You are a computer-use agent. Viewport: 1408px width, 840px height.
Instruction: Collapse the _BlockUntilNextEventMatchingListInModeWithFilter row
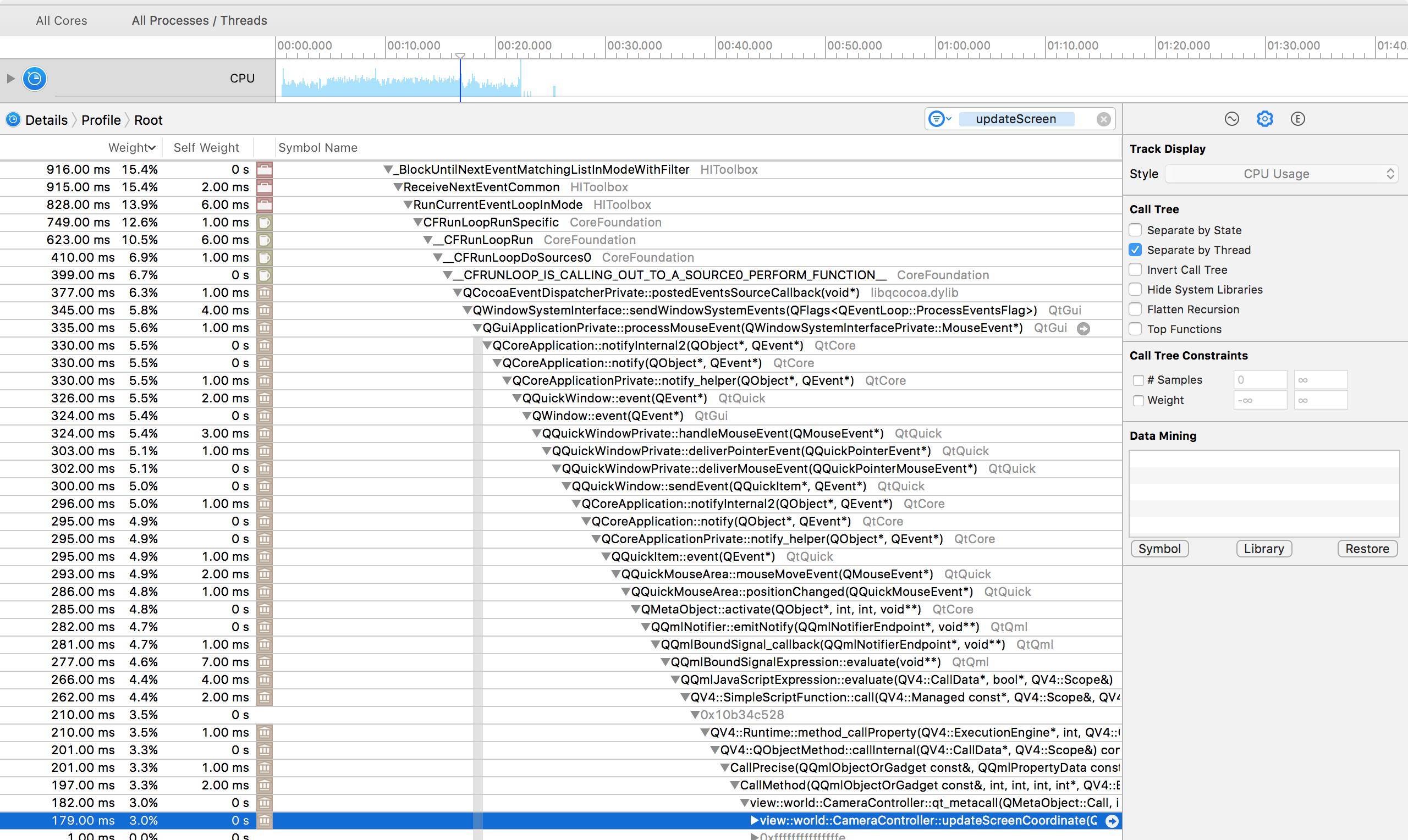[x=388, y=169]
